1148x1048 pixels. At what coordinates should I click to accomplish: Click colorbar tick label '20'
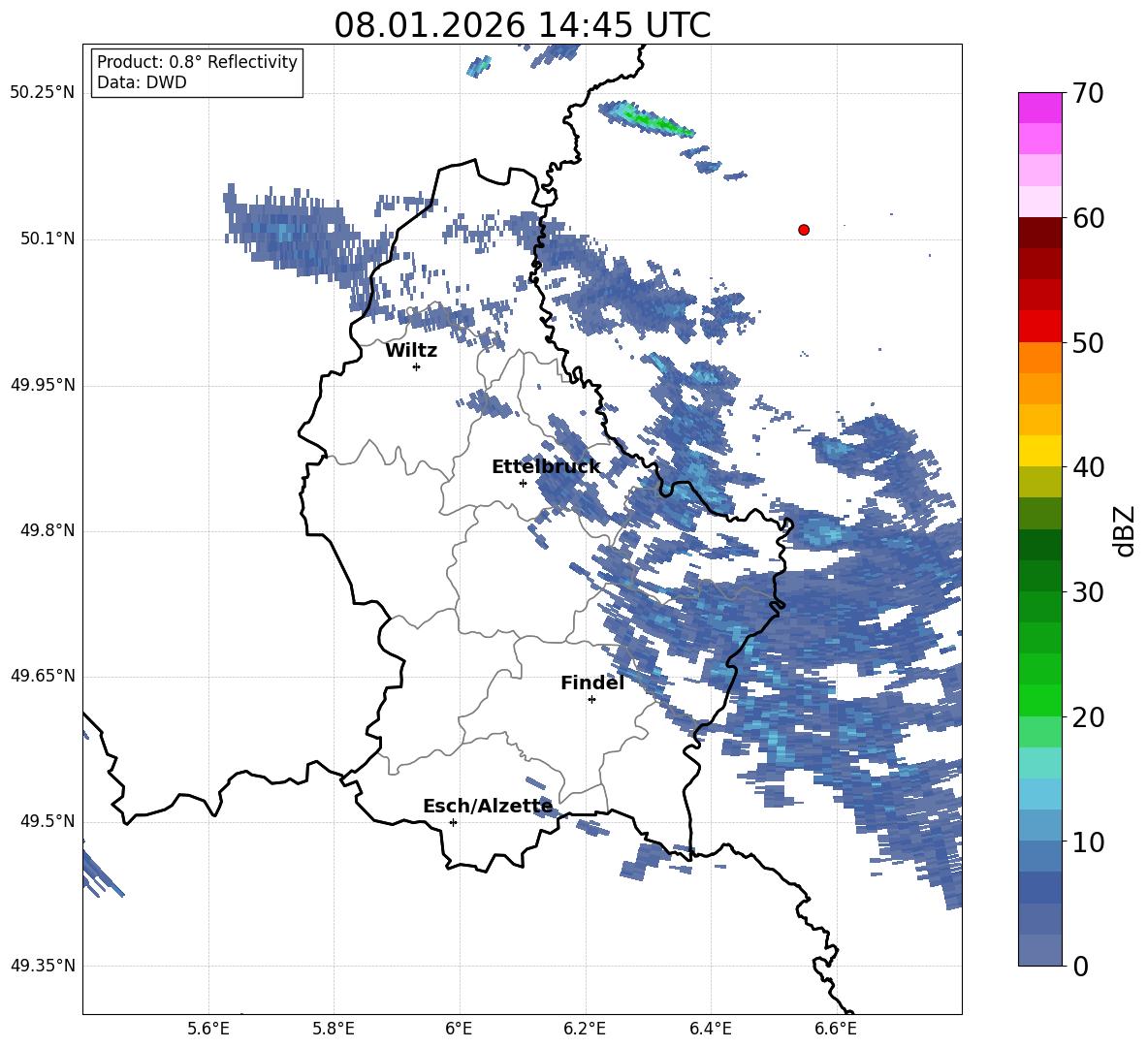coord(1088,717)
